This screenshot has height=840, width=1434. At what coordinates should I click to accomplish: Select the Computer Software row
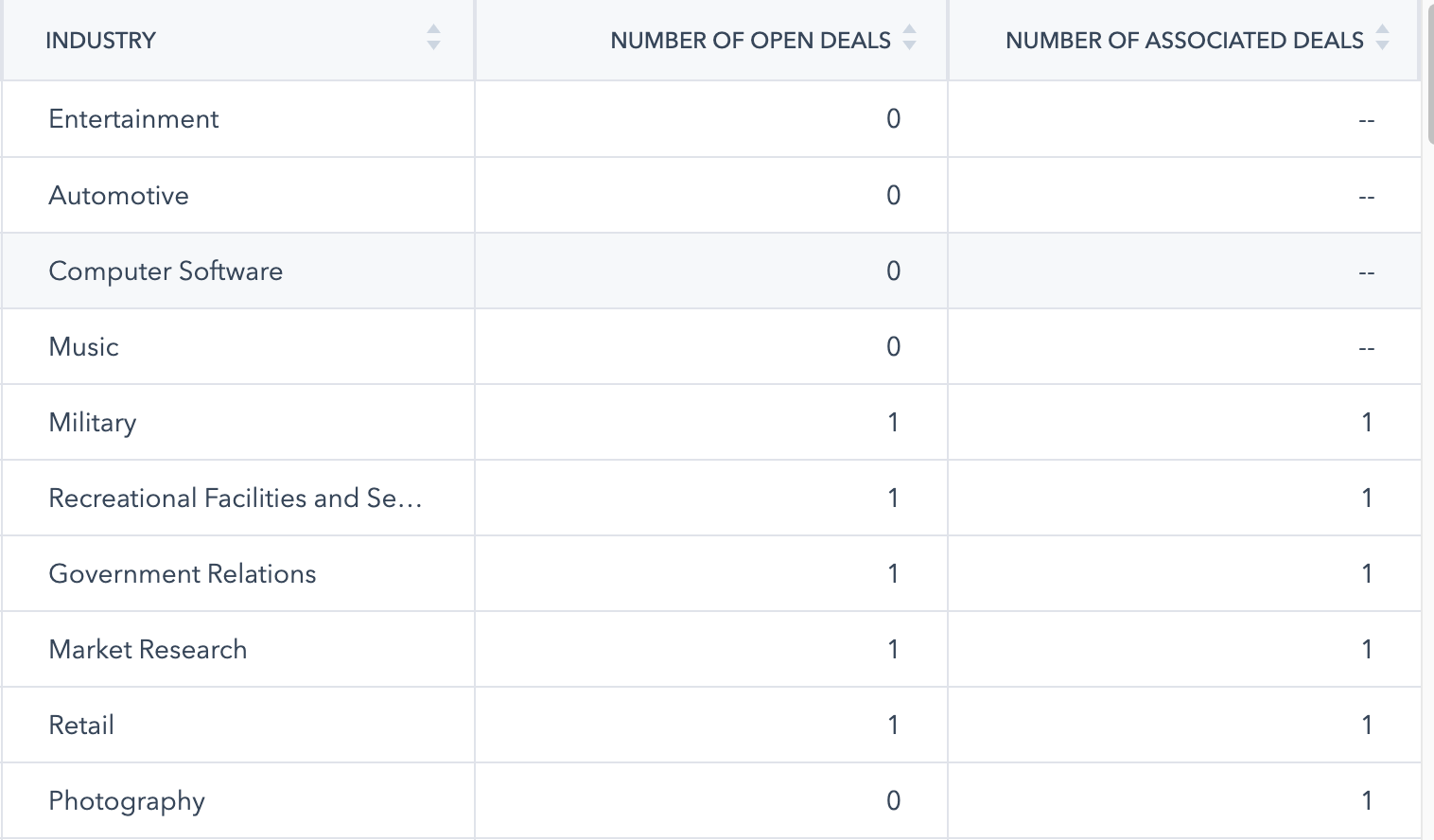pyautogui.click(x=166, y=271)
